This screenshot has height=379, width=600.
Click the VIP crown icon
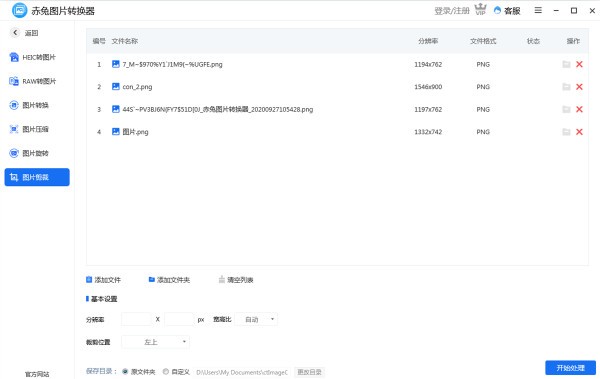[x=480, y=9]
